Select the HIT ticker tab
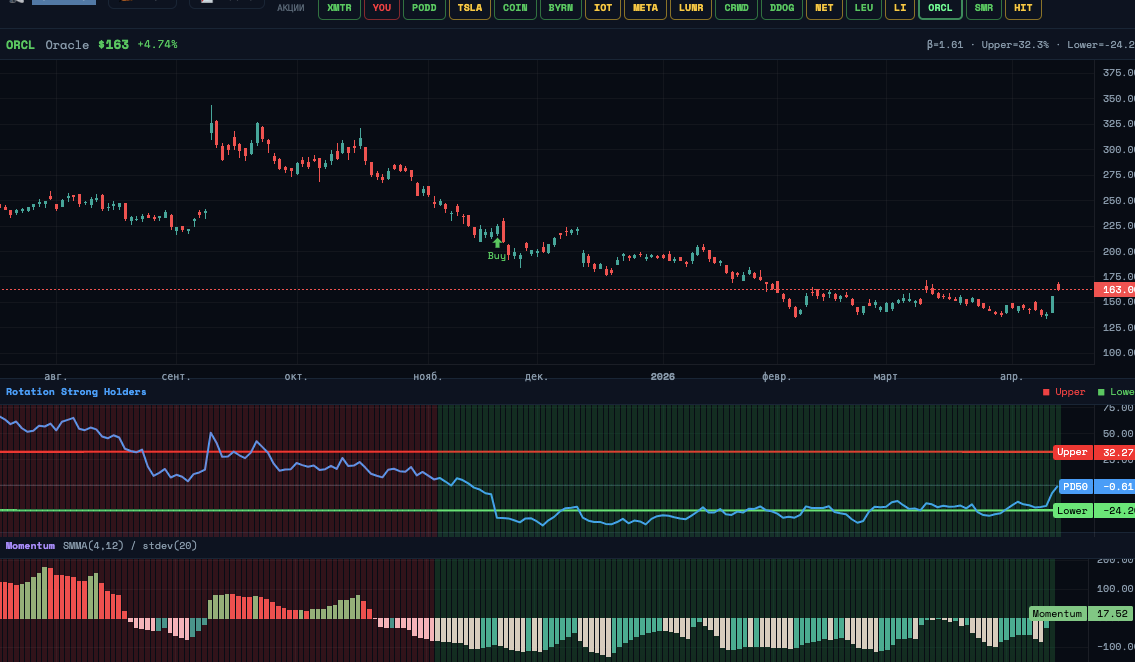Screen dimensions: 1135x662 click(1024, 8)
